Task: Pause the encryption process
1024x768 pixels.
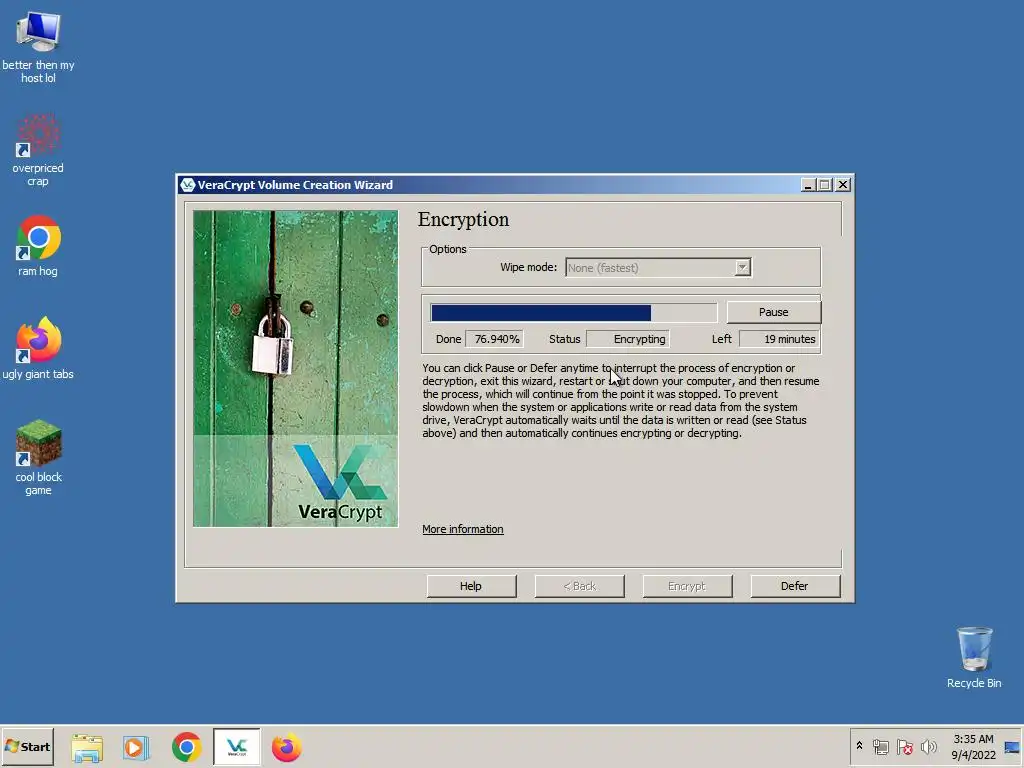Action: [x=773, y=312]
